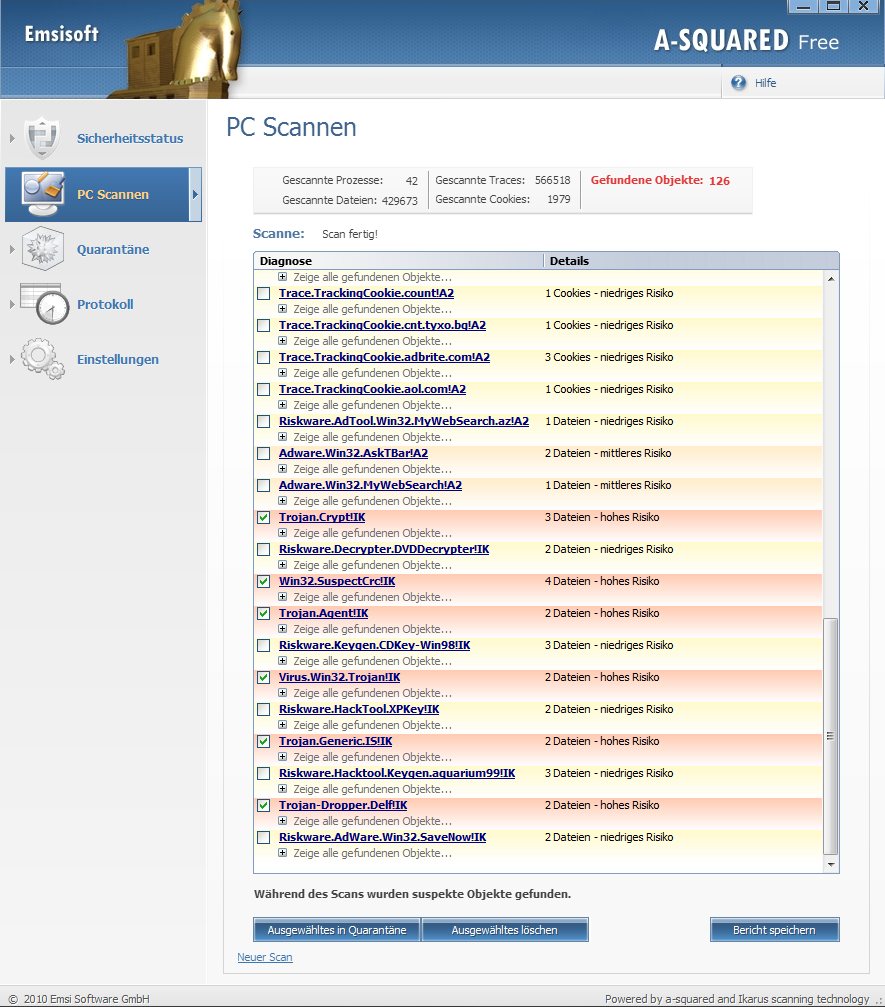This screenshot has width=885, height=1007.
Task: Enable the Adware.Win32.AskTBar!A2 checkbox
Action: click(x=263, y=454)
